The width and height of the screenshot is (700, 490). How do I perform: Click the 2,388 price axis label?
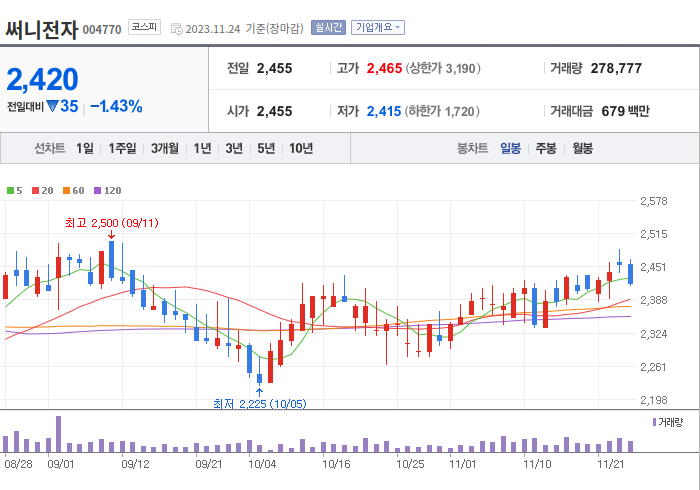point(654,300)
